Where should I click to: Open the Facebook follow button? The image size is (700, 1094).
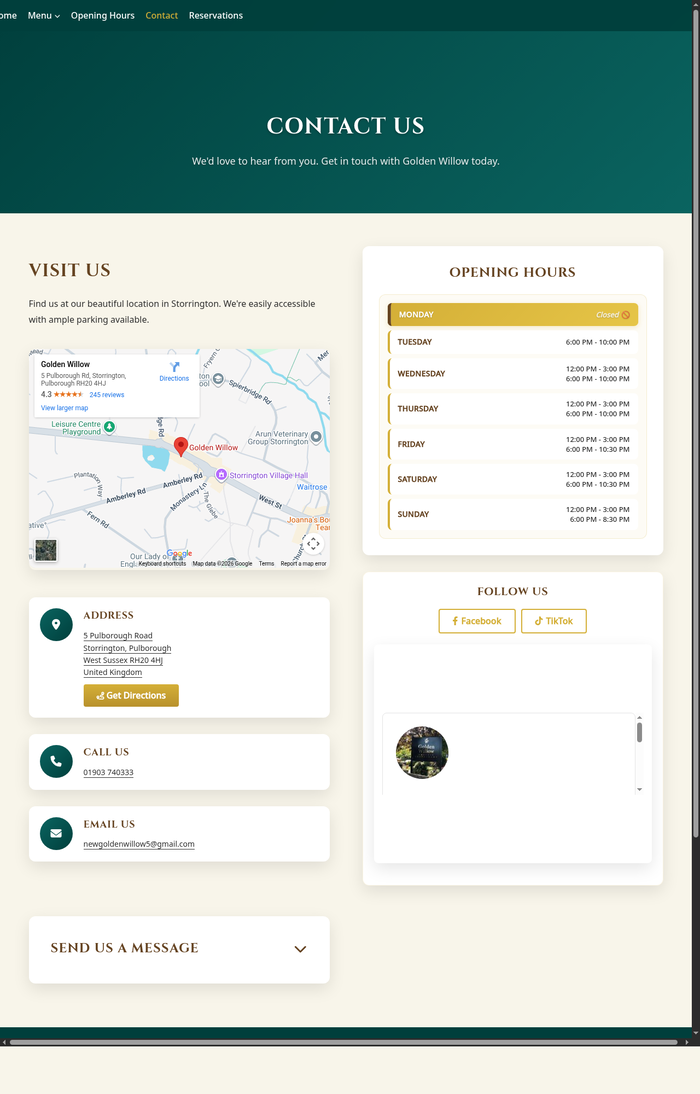[x=477, y=621]
